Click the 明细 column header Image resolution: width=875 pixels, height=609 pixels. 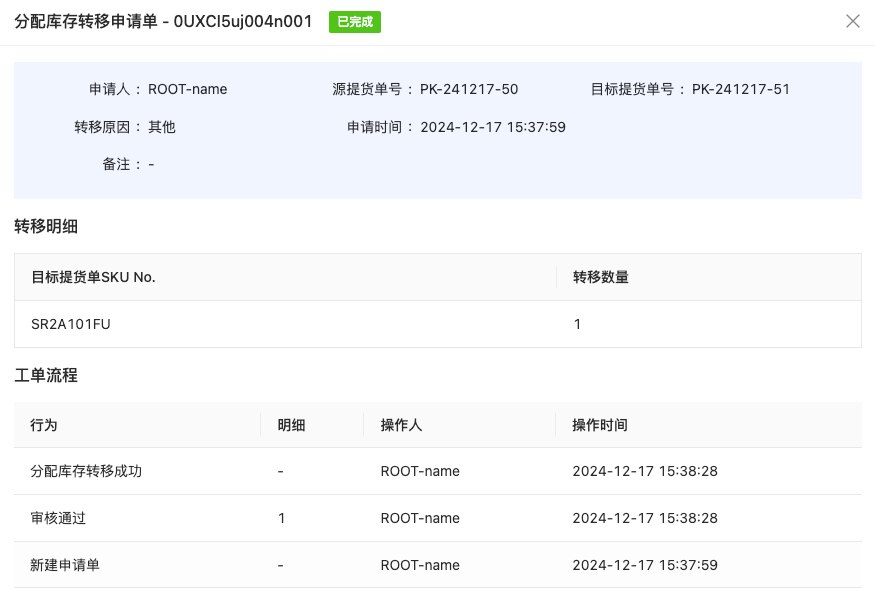coord(291,425)
